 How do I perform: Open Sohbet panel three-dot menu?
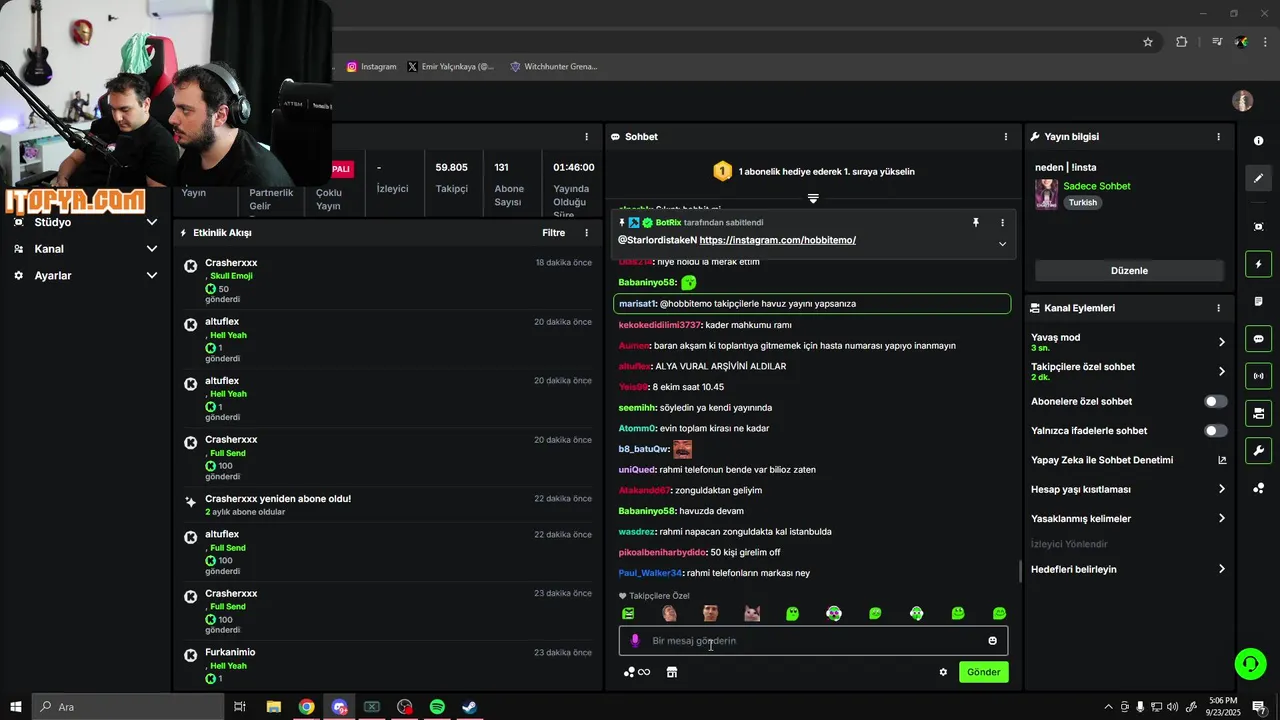coord(1006,137)
